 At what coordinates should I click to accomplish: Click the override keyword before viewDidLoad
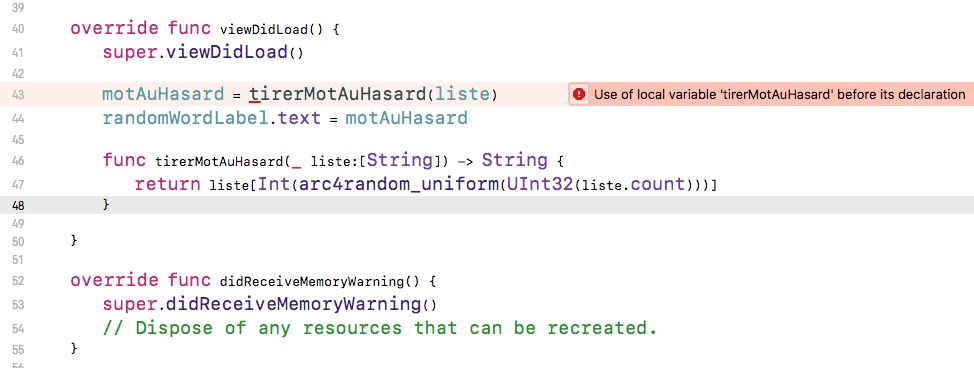pyautogui.click(x=114, y=29)
